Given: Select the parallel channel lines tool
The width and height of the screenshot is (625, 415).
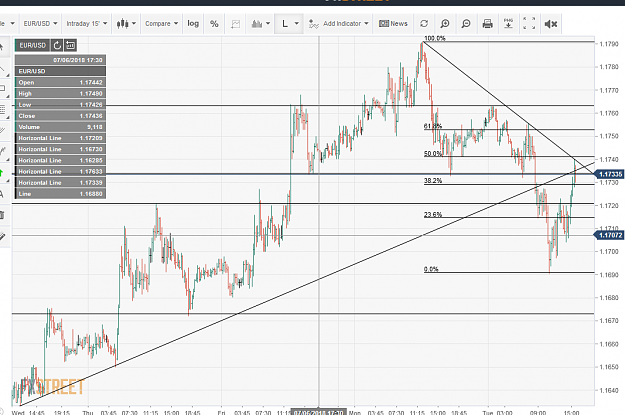Looking at the screenshot, I should click(x=3, y=131).
